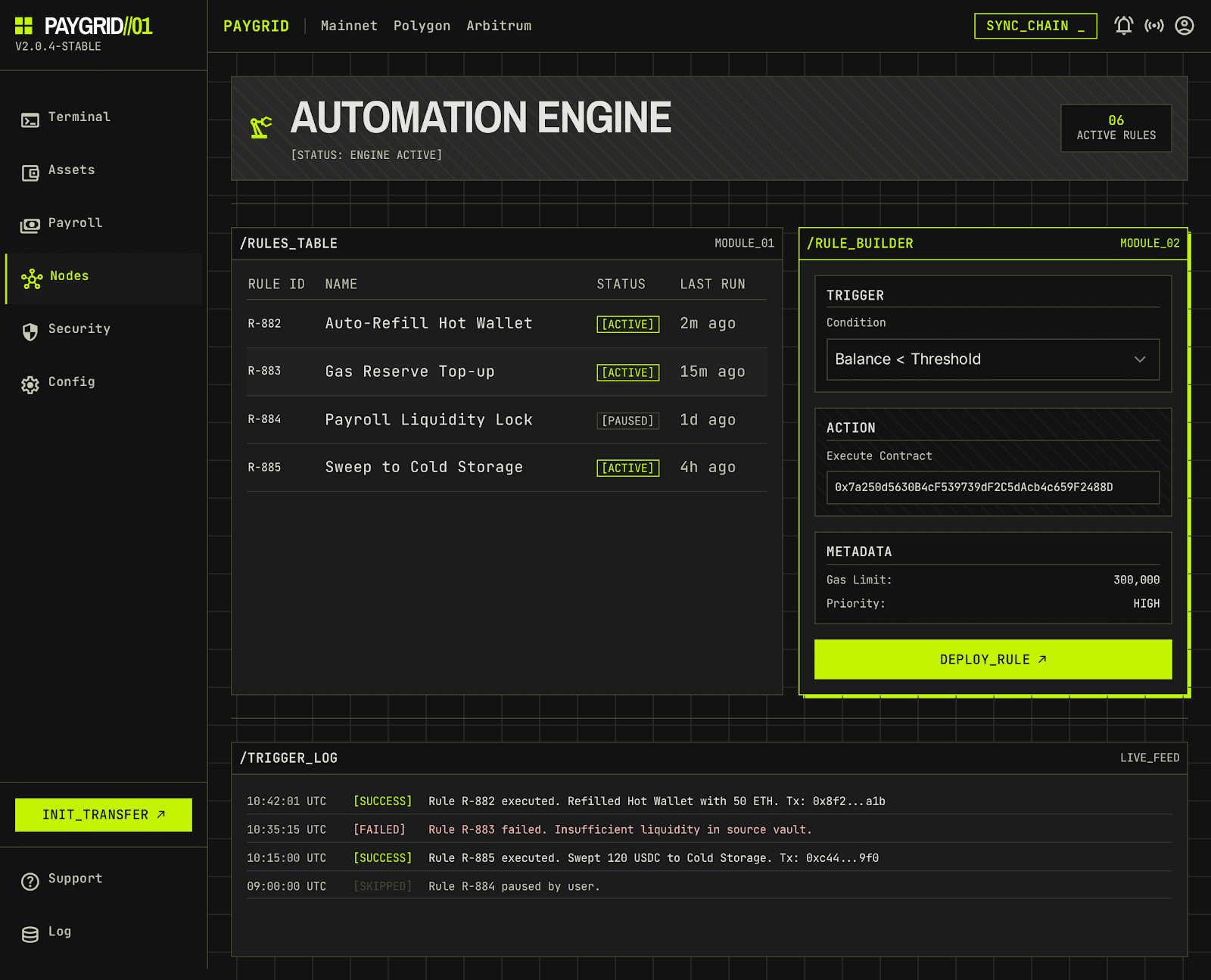Viewport: 1211px width, 980px height.
Task: Click the NAME column header
Action: (x=341, y=284)
